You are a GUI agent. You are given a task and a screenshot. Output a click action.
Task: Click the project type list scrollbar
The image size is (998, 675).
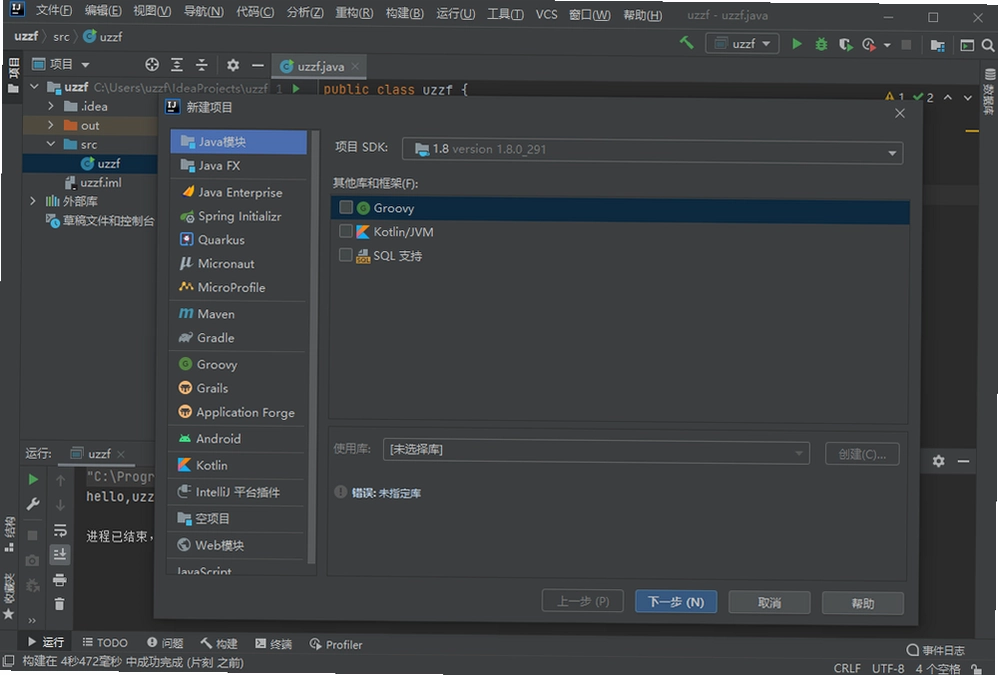coord(311,347)
